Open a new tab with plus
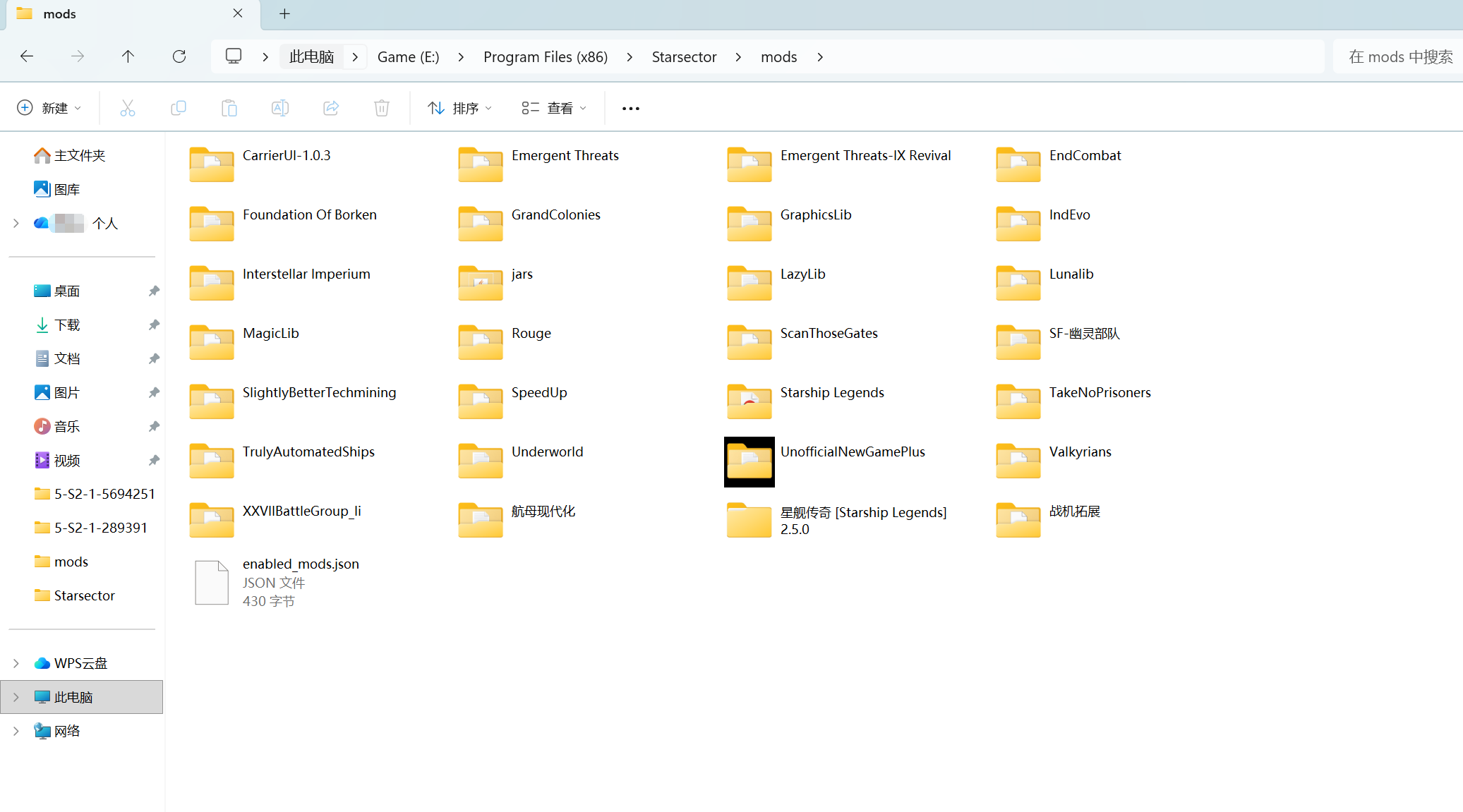This screenshot has height=812, width=1463. pyautogui.click(x=284, y=13)
